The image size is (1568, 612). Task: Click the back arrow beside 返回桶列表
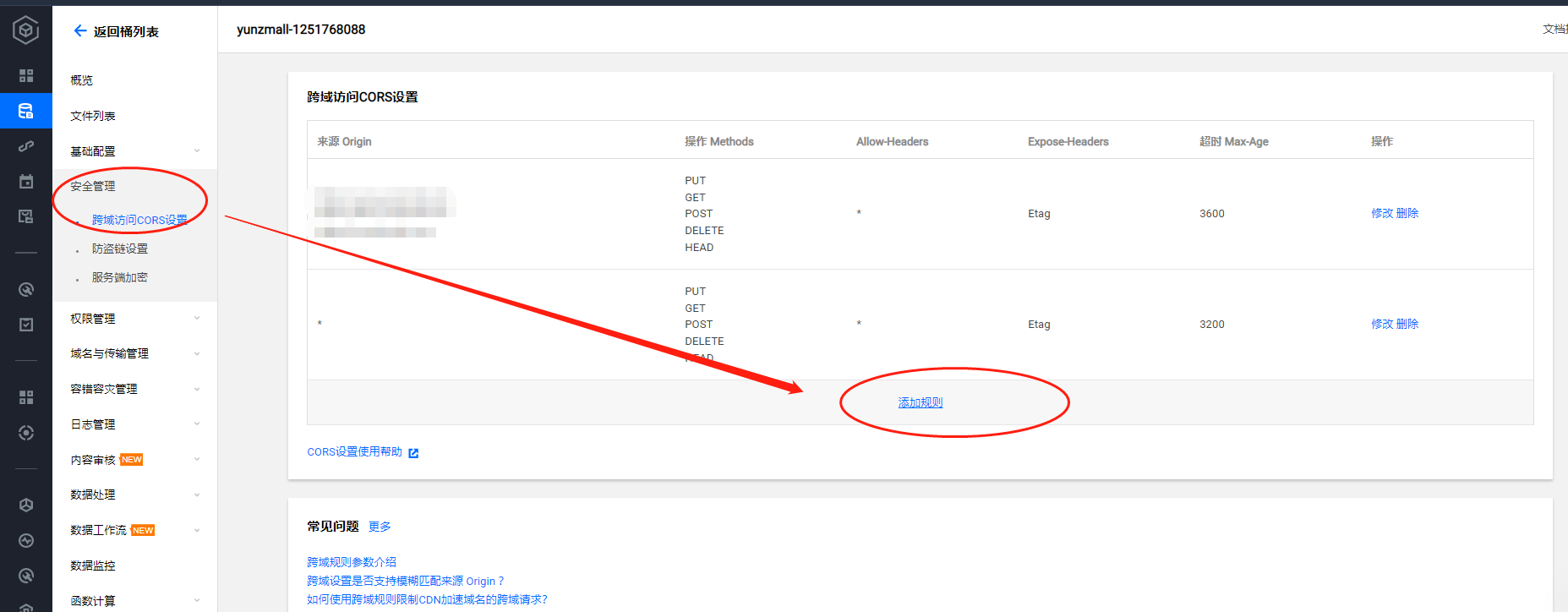coord(80,31)
